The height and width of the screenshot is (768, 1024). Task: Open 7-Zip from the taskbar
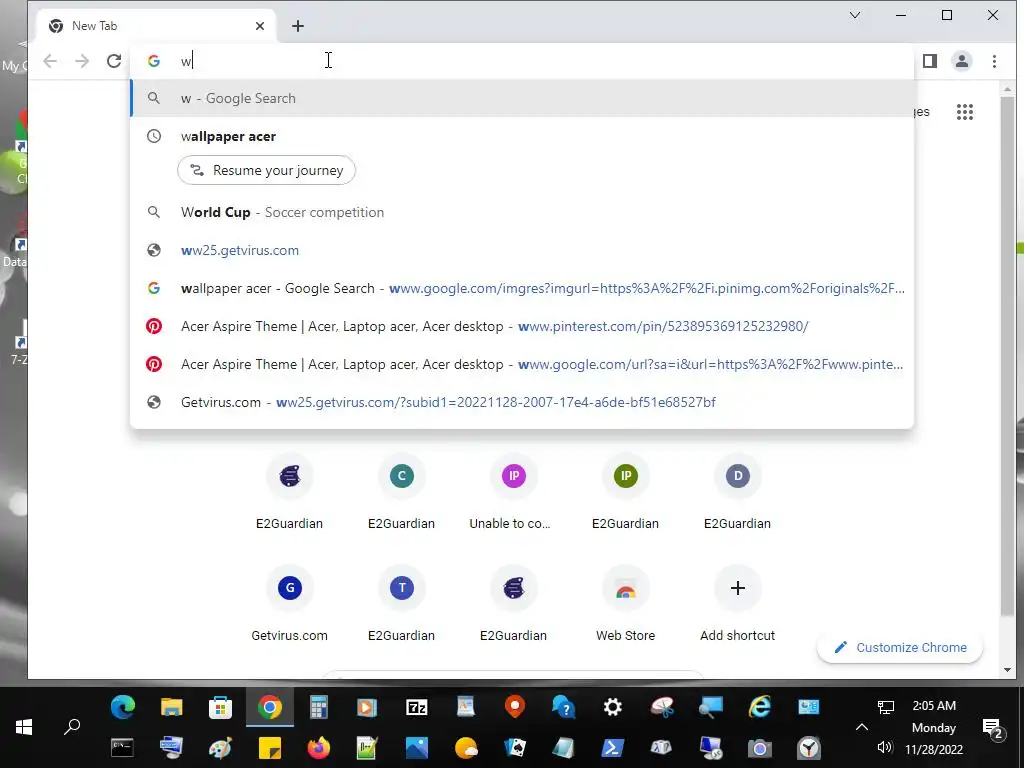[x=417, y=707]
